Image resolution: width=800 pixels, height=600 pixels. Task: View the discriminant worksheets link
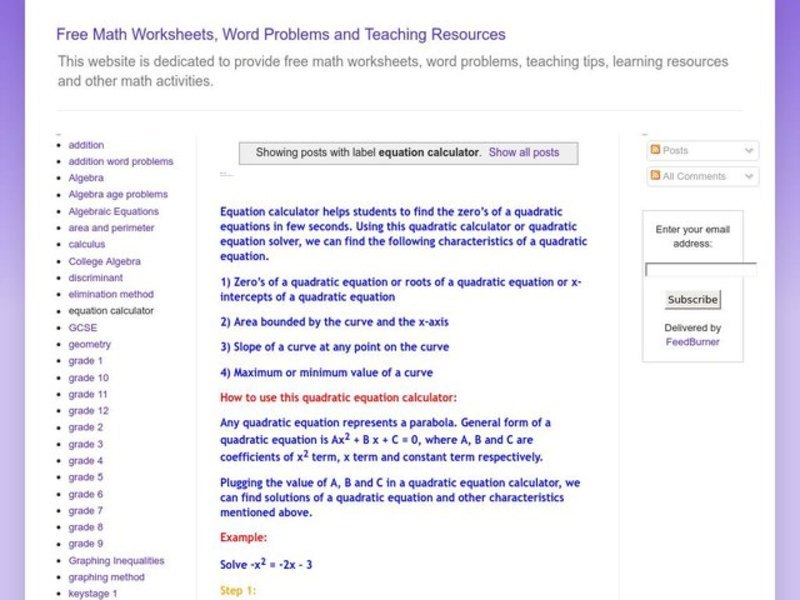click(x=96, y=277)
